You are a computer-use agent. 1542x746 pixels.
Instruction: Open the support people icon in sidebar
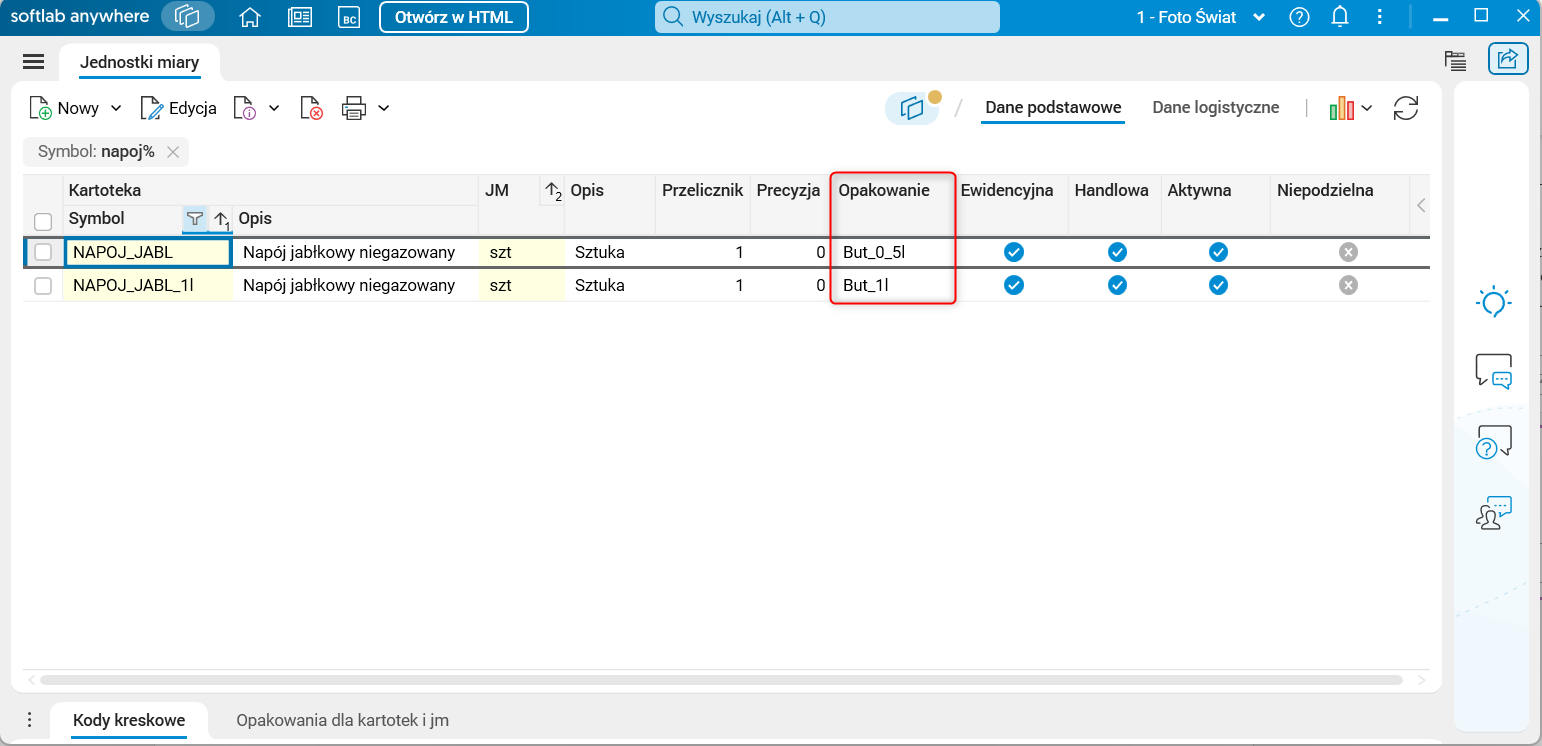click(x=1493, y=511)
